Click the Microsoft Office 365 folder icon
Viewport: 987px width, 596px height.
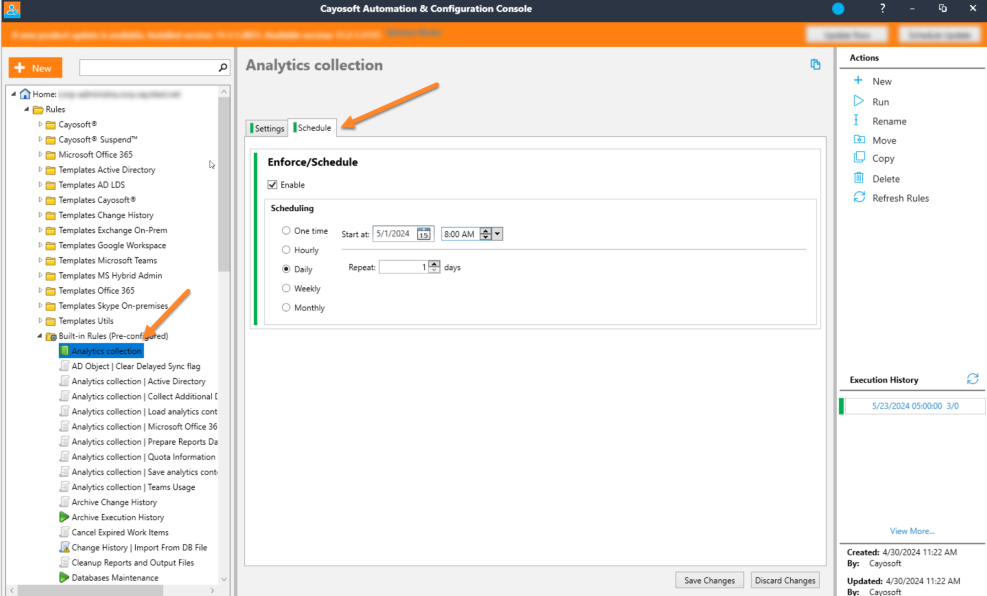click(x=51, y=155)
